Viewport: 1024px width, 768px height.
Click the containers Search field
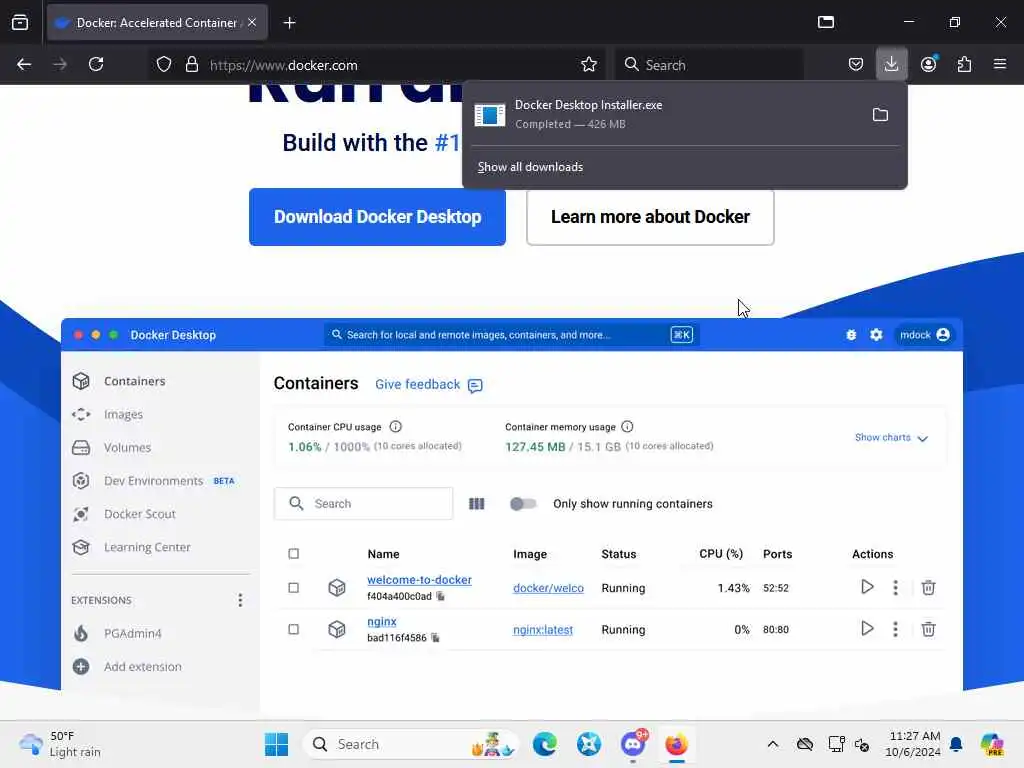click(364, 504)
